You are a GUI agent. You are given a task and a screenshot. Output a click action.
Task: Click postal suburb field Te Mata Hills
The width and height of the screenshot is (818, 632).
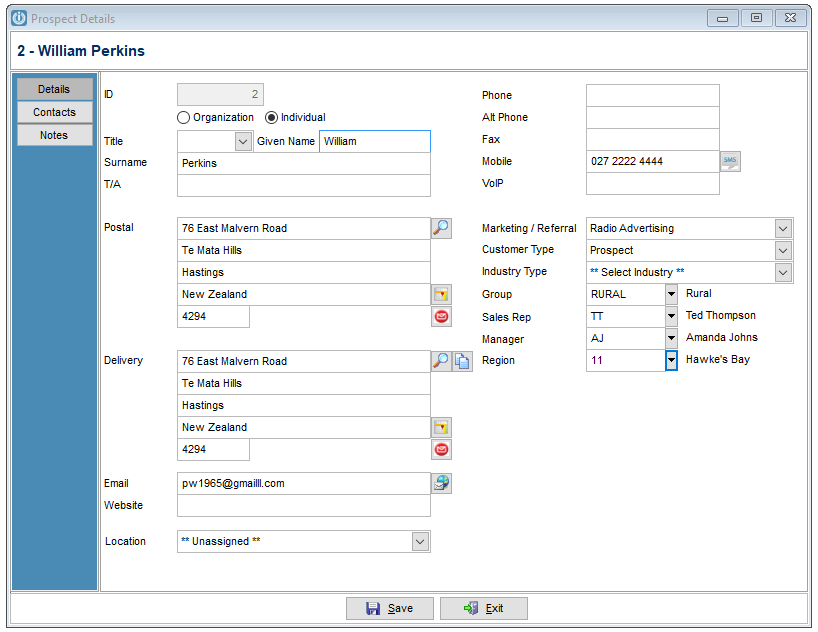[x=304, y=251]
